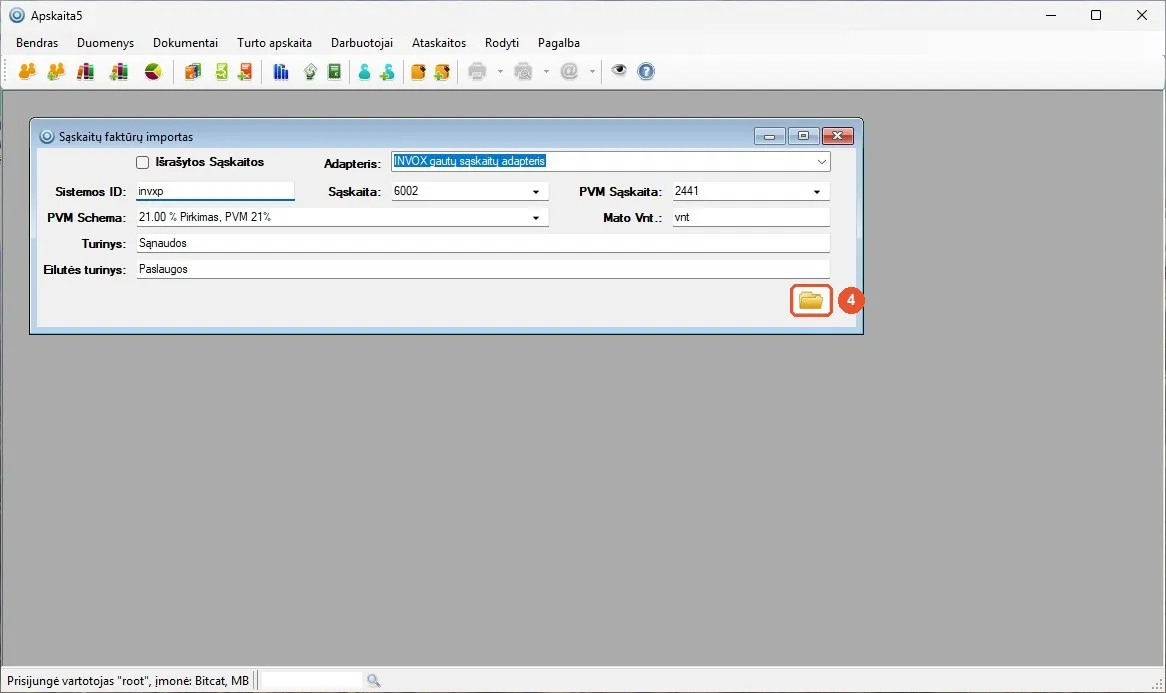Open the Dokumentai menu
This screenshot has width=1166, height=693.
185,43
